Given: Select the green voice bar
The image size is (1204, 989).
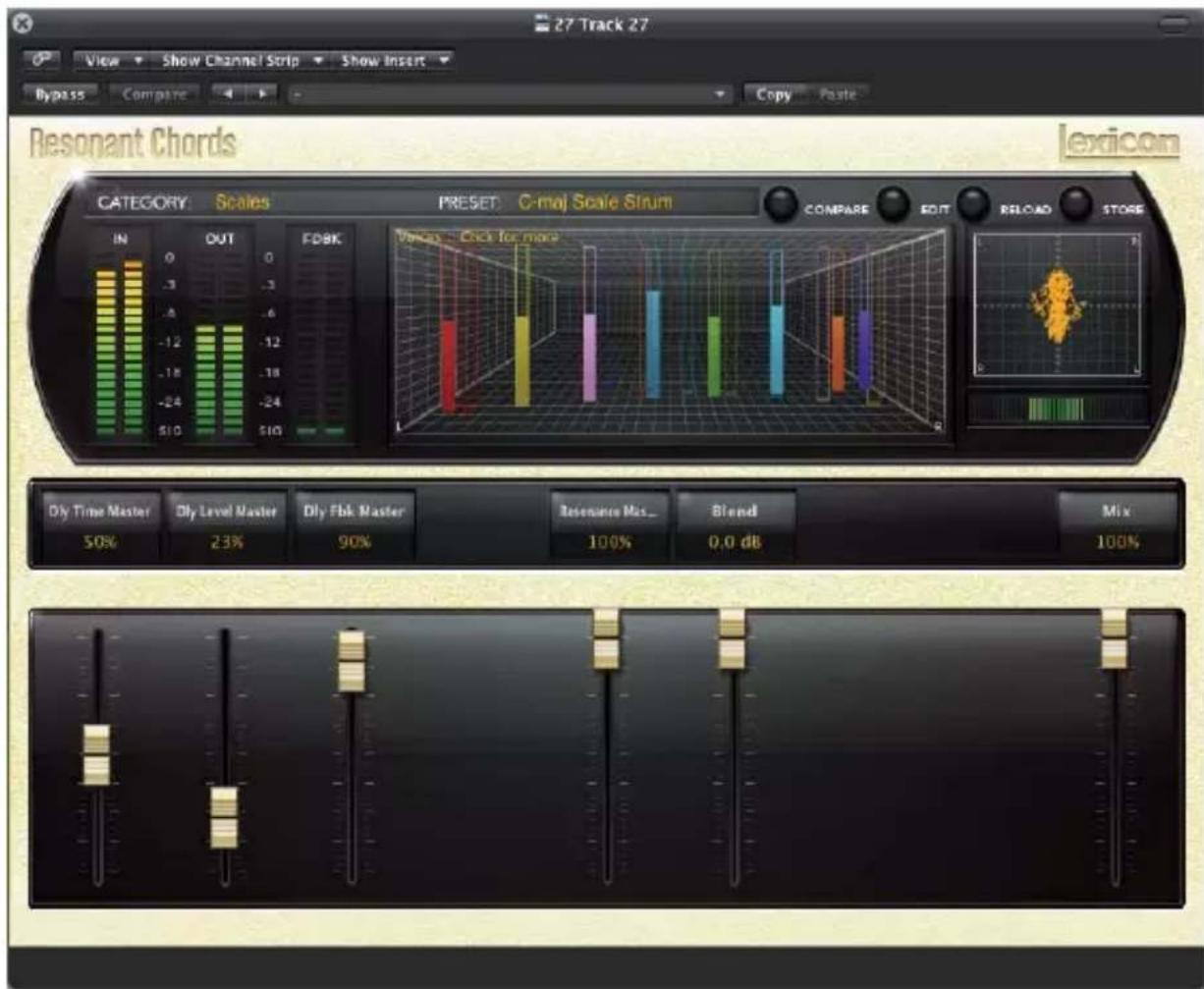Looking at the screenshot, I should coord(714,356).
